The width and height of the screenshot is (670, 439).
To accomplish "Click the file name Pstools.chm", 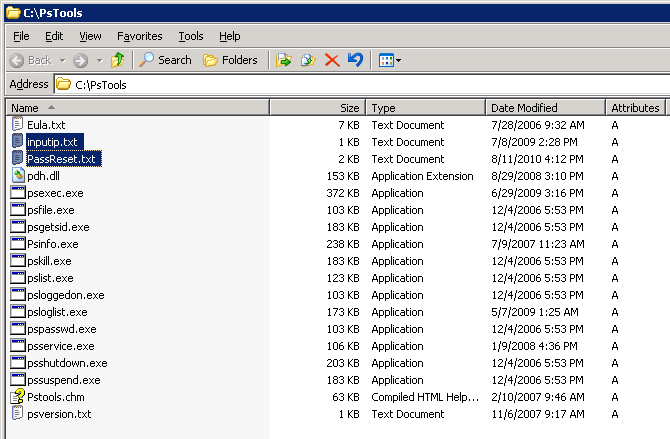I will 56,397.
